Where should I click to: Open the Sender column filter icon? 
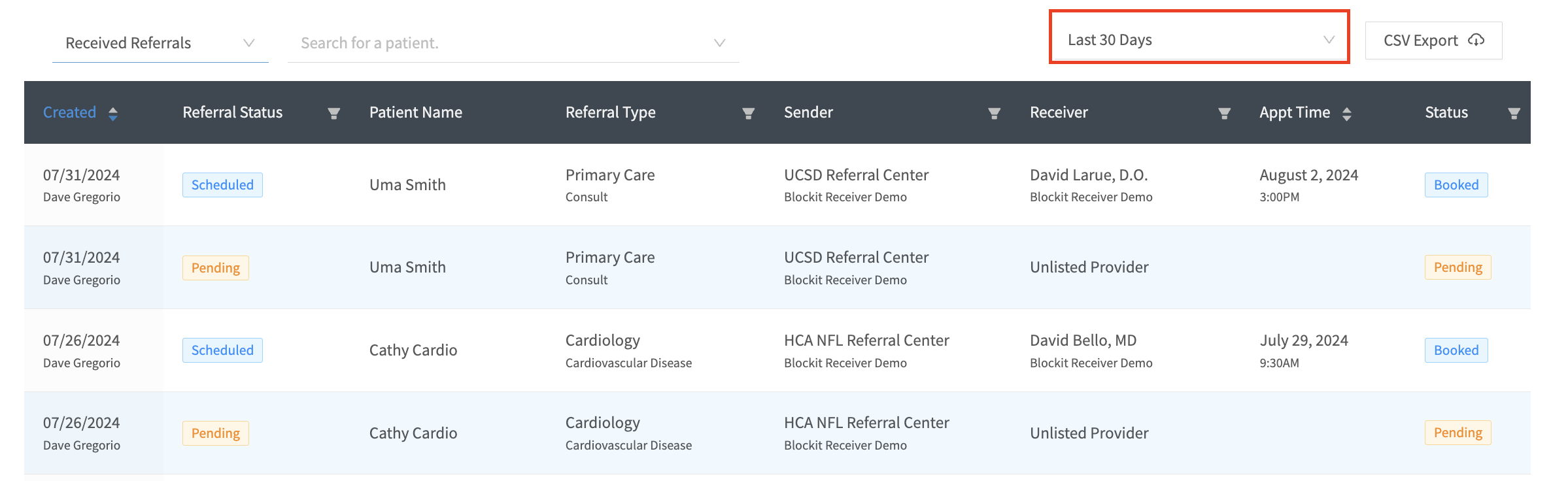pyautogui.click(x=994, y=114)
